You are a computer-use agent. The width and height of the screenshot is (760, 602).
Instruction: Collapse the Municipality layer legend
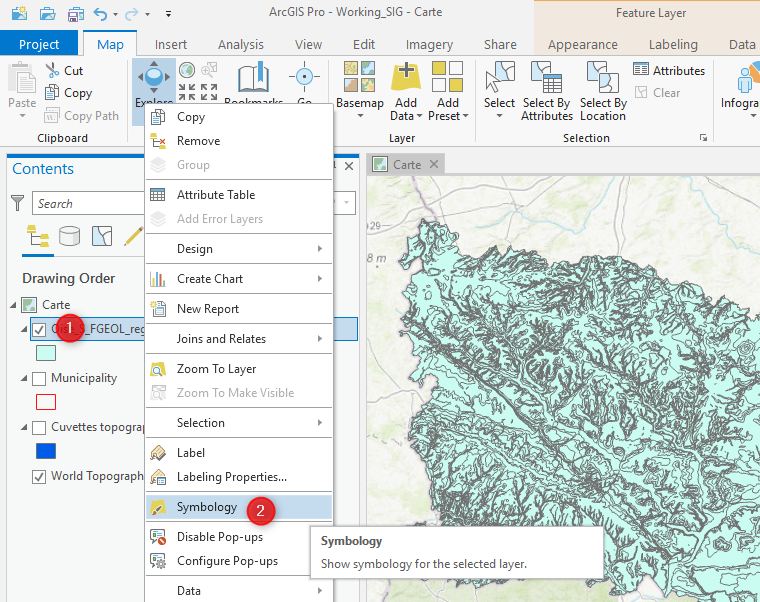(24, 378)
